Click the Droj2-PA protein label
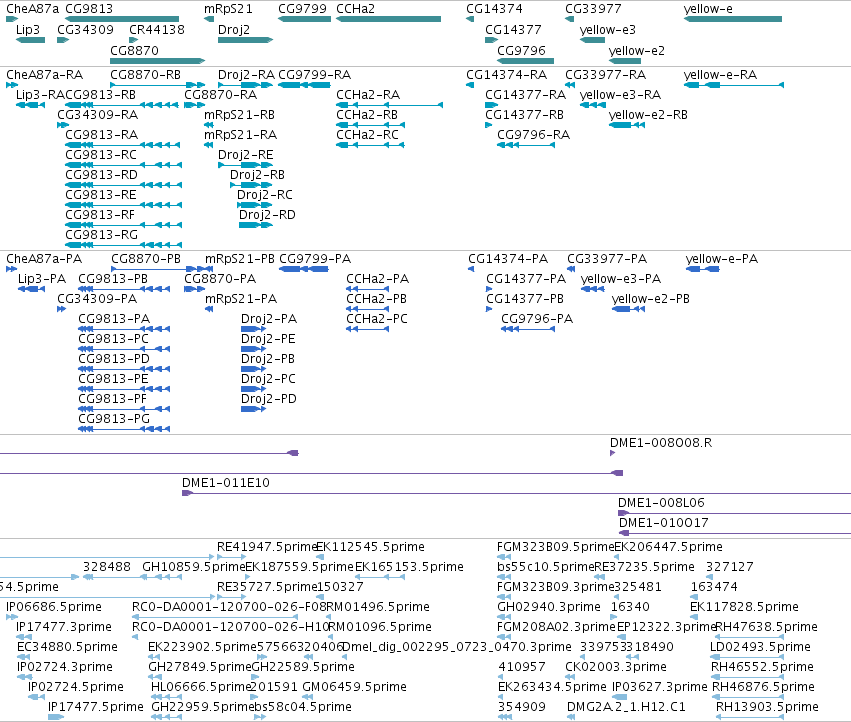This screenshot has height=722, width=851. pyautogui.click(x=269, y=319)
